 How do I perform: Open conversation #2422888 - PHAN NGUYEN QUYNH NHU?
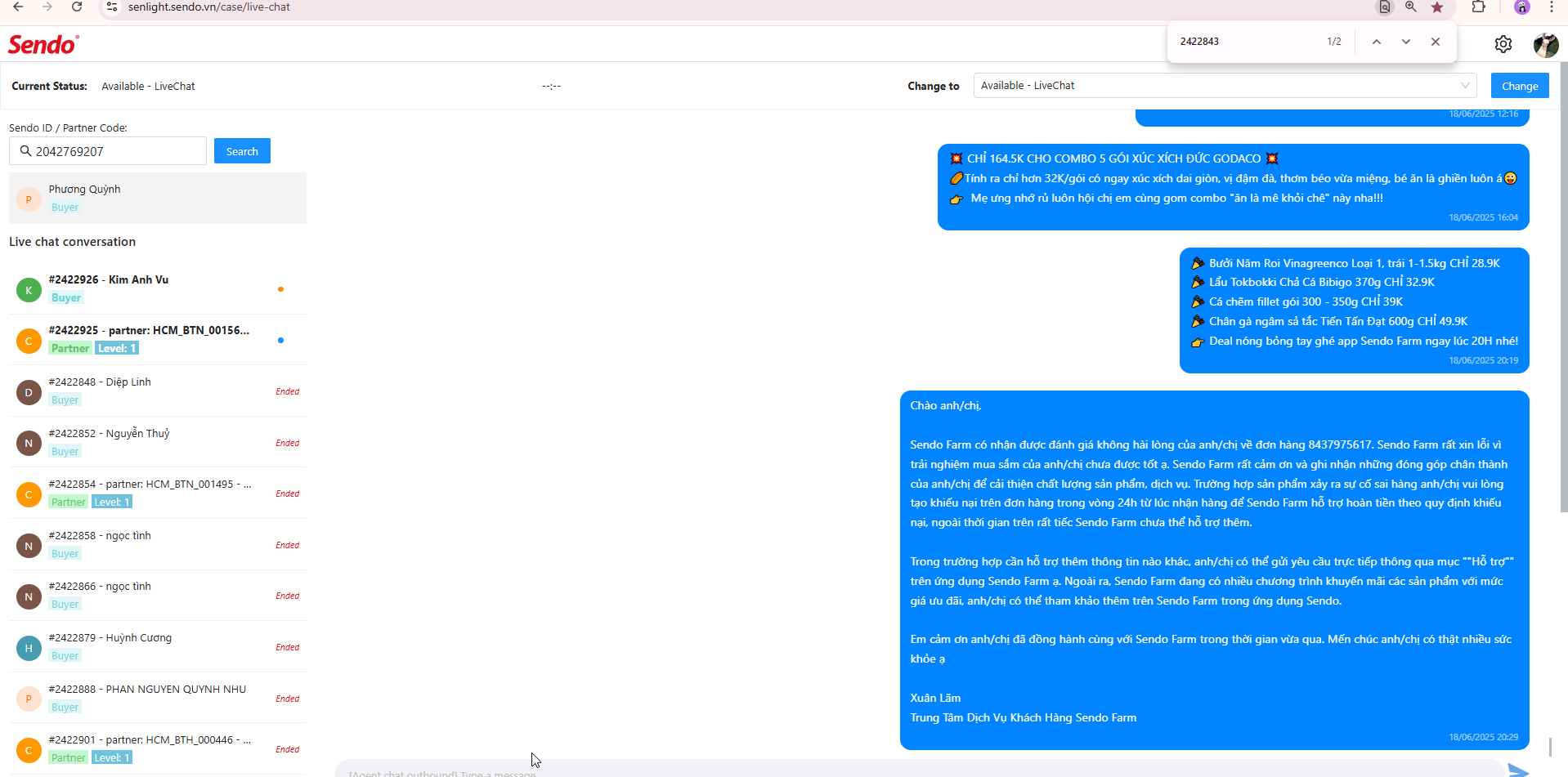(158, 699)
